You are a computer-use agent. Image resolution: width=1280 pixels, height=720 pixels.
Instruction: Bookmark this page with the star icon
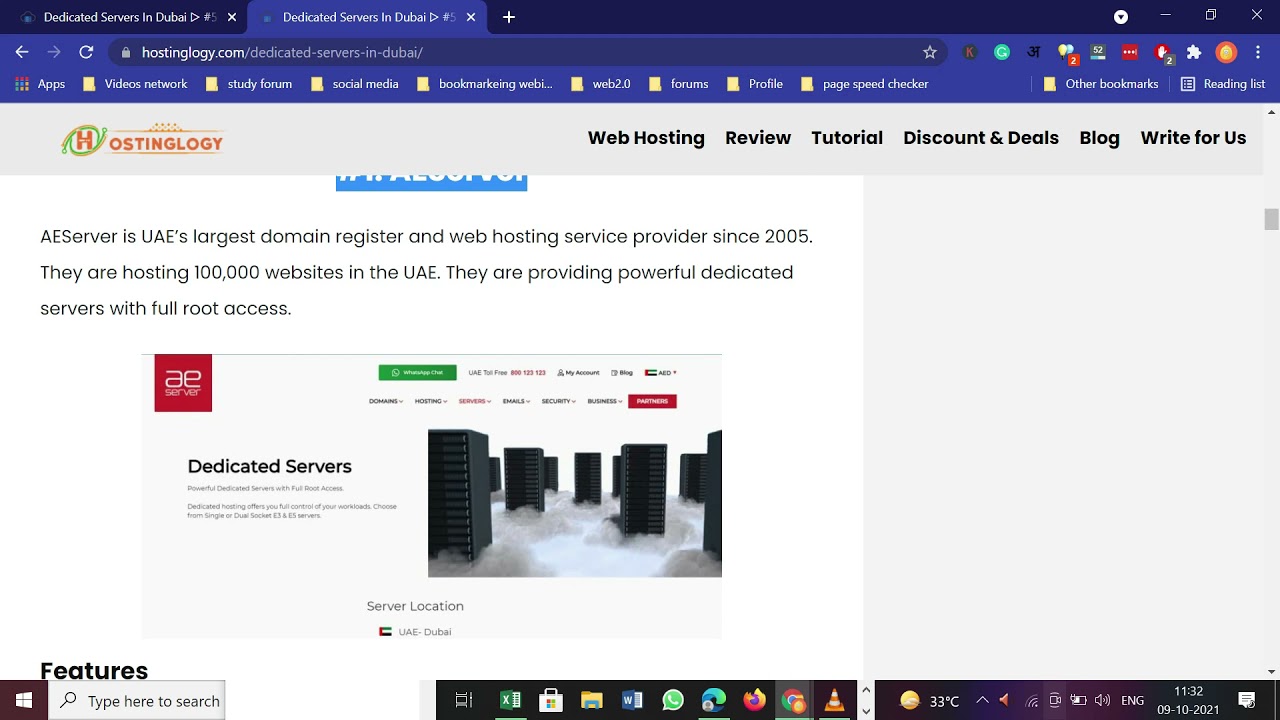point(930,52)
